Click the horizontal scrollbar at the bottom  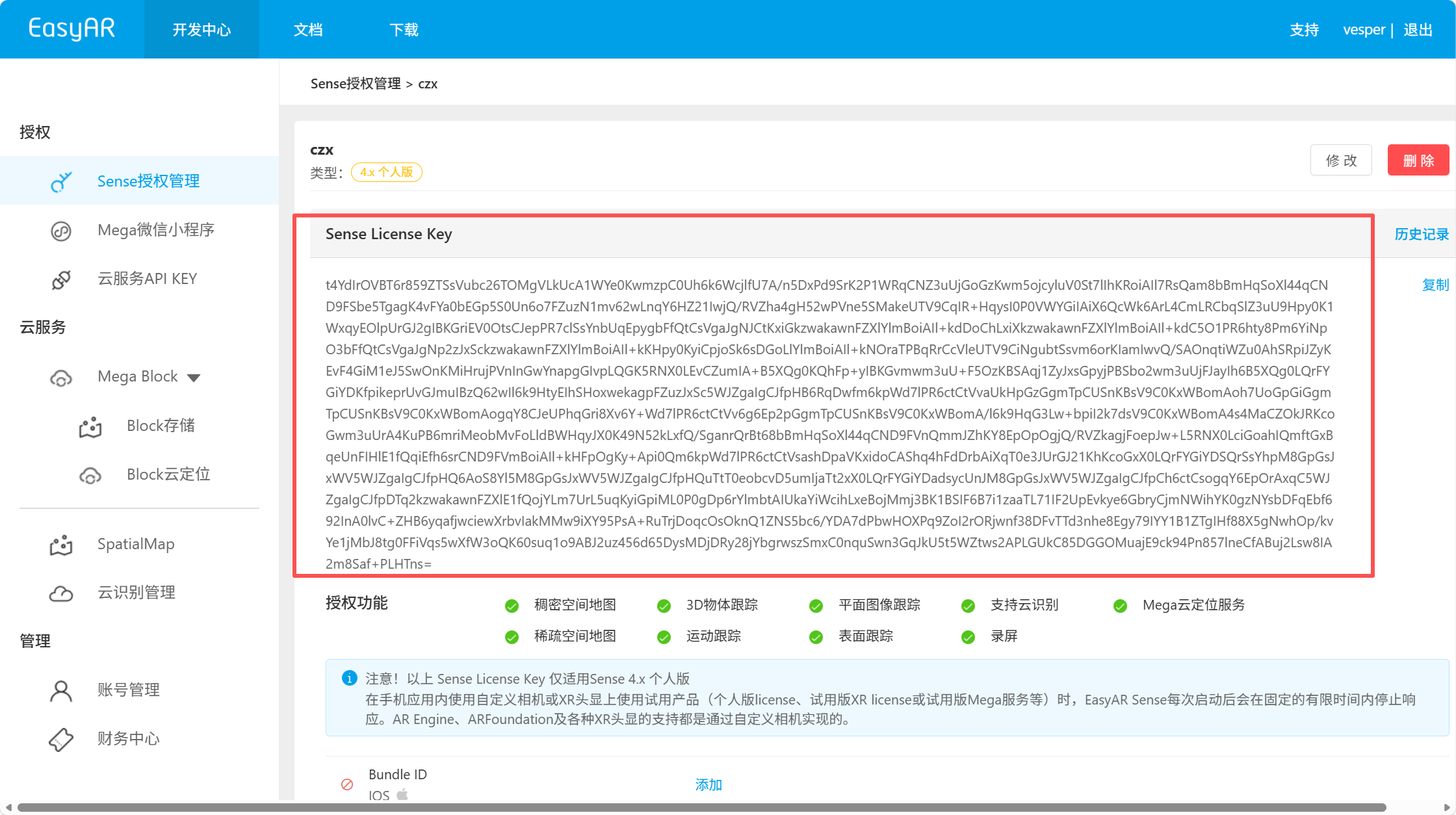click(x=702, y=807)
